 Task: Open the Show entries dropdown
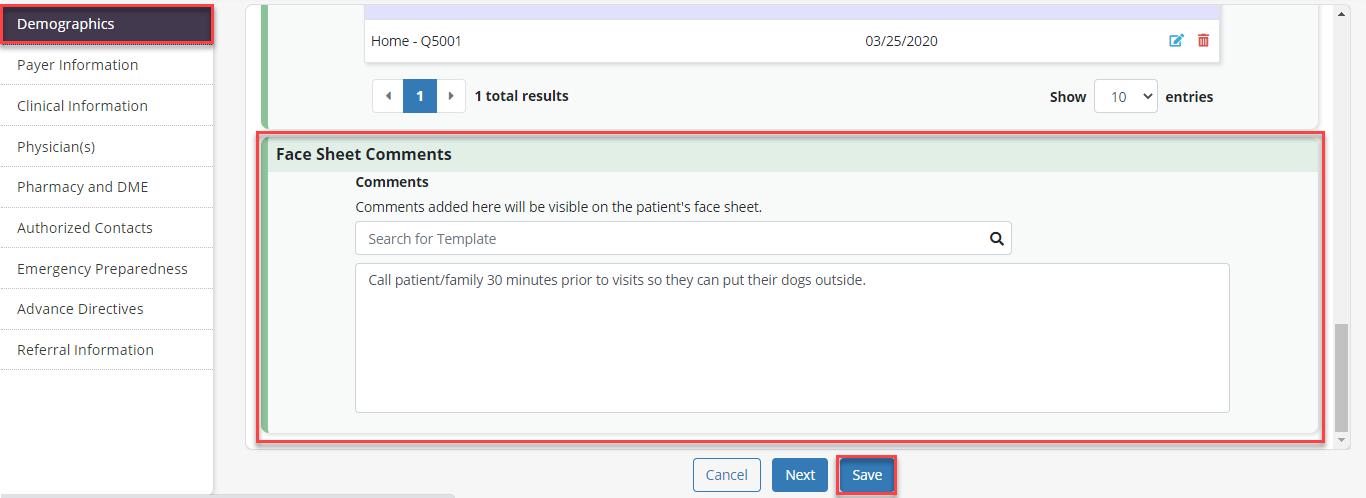point(1125,97)
